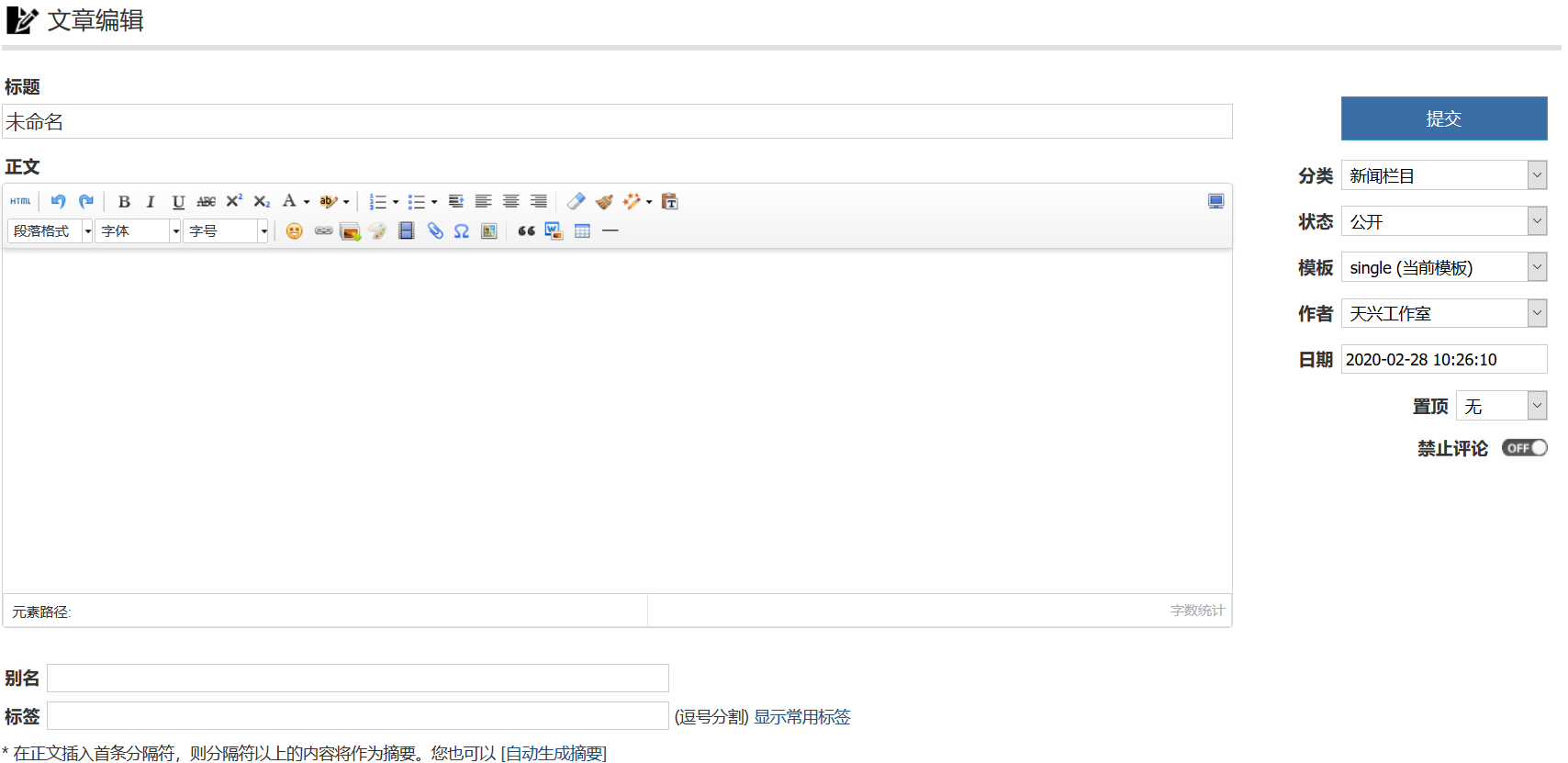Insert a map
The height and width of the screenshot is (763, 1568).
(489, 230)
